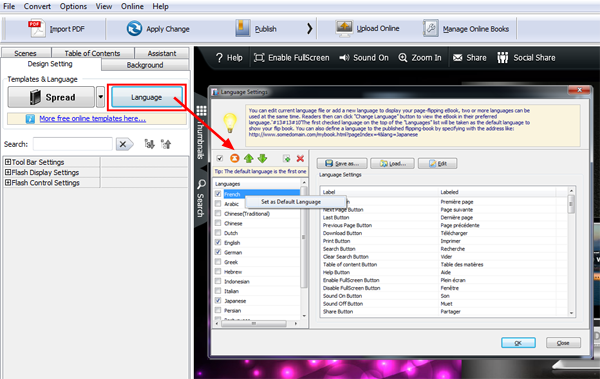600x379 pixels.
Task: Switch to the Scenes tab
Action: click(x=26, y=53)
